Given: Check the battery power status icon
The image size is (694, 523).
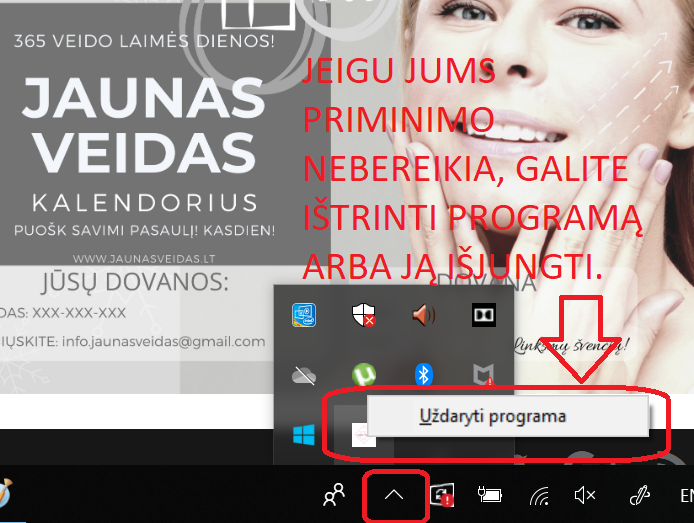Looking at the screenshot, I should pyautogui.click(x=490, y=494).
